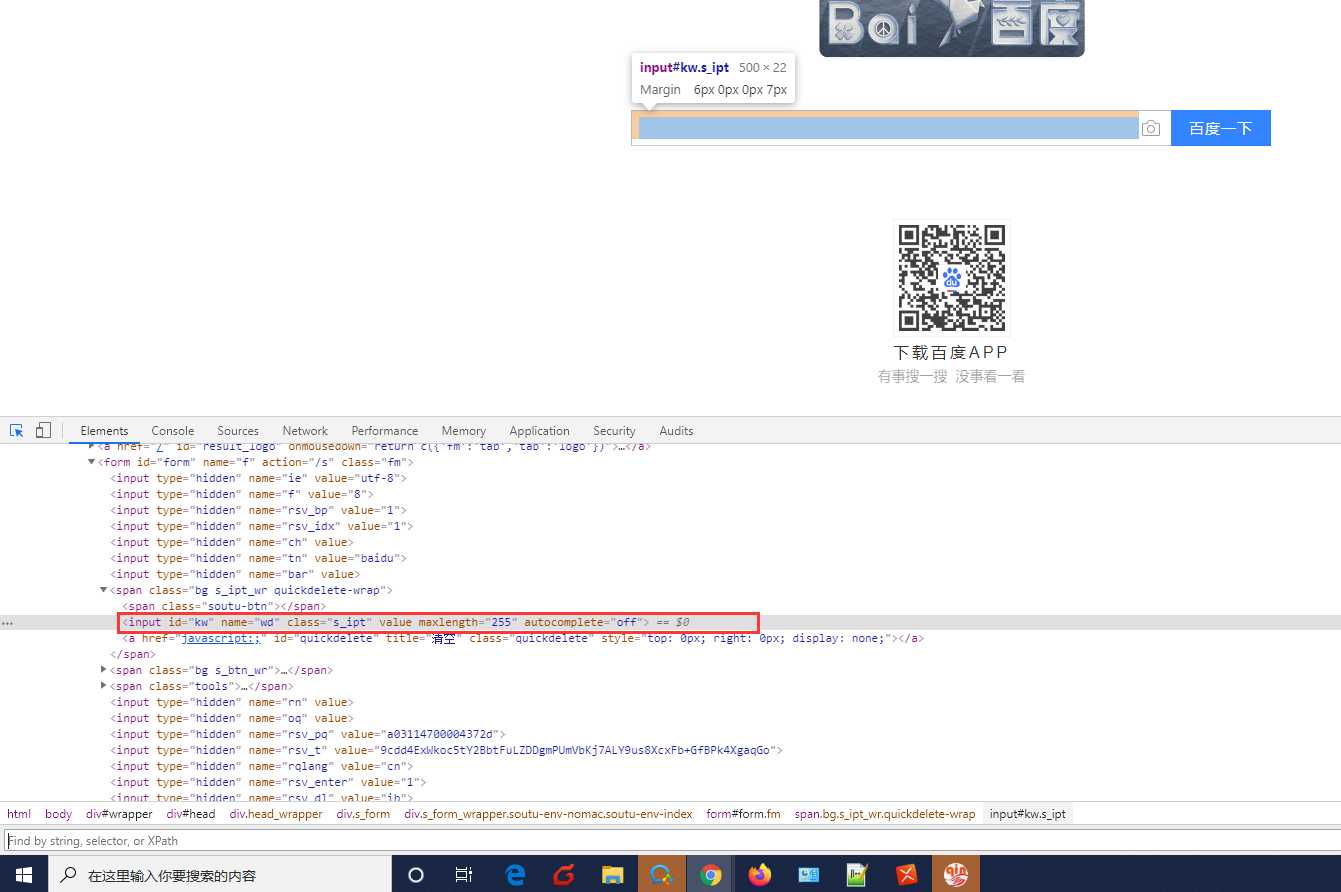Open the Windows Start menu
Viewport: 1341px width, 892px height.
24,874
